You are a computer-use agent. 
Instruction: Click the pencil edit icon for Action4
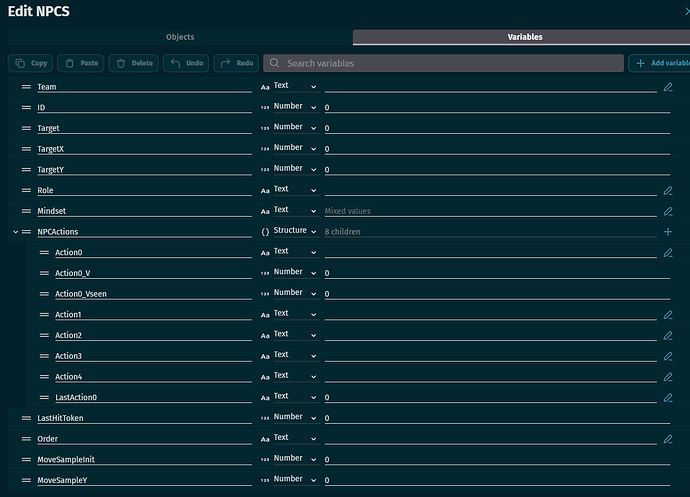pyautogui.click(x=668, y=377)
